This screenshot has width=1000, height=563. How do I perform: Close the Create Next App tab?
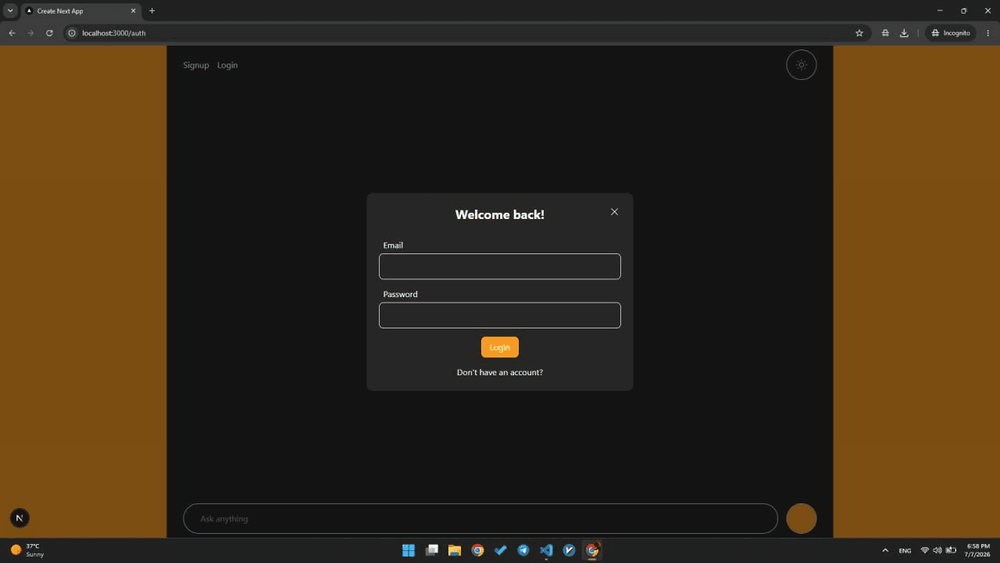133,11
